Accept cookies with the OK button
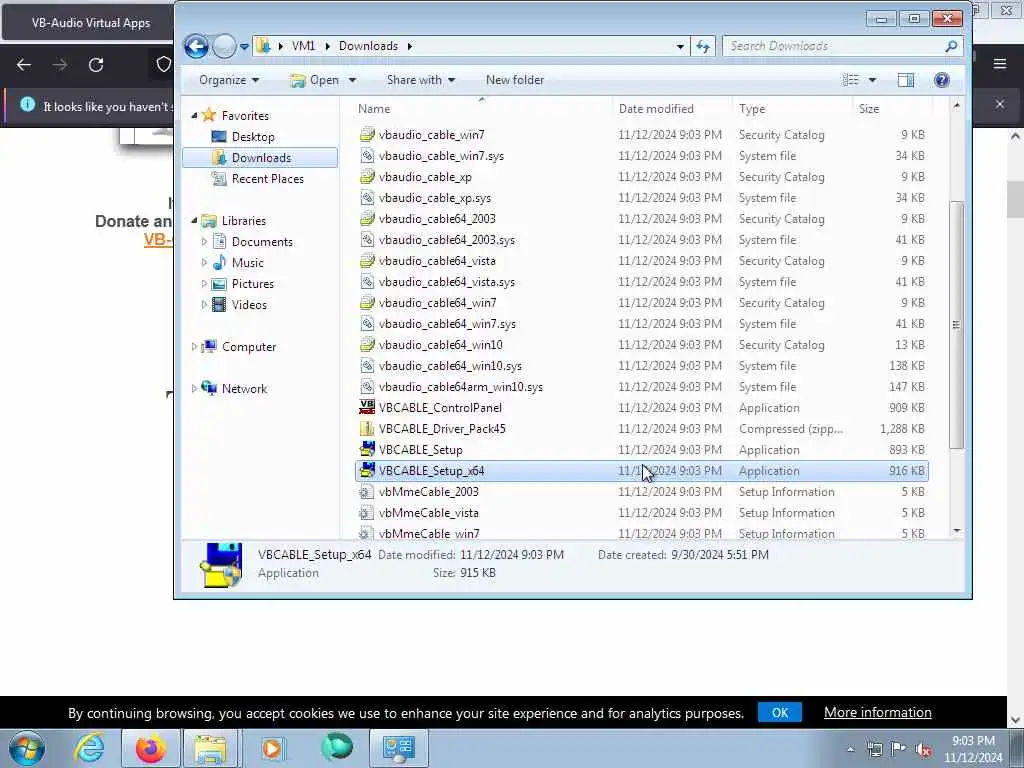 point(780,712)
